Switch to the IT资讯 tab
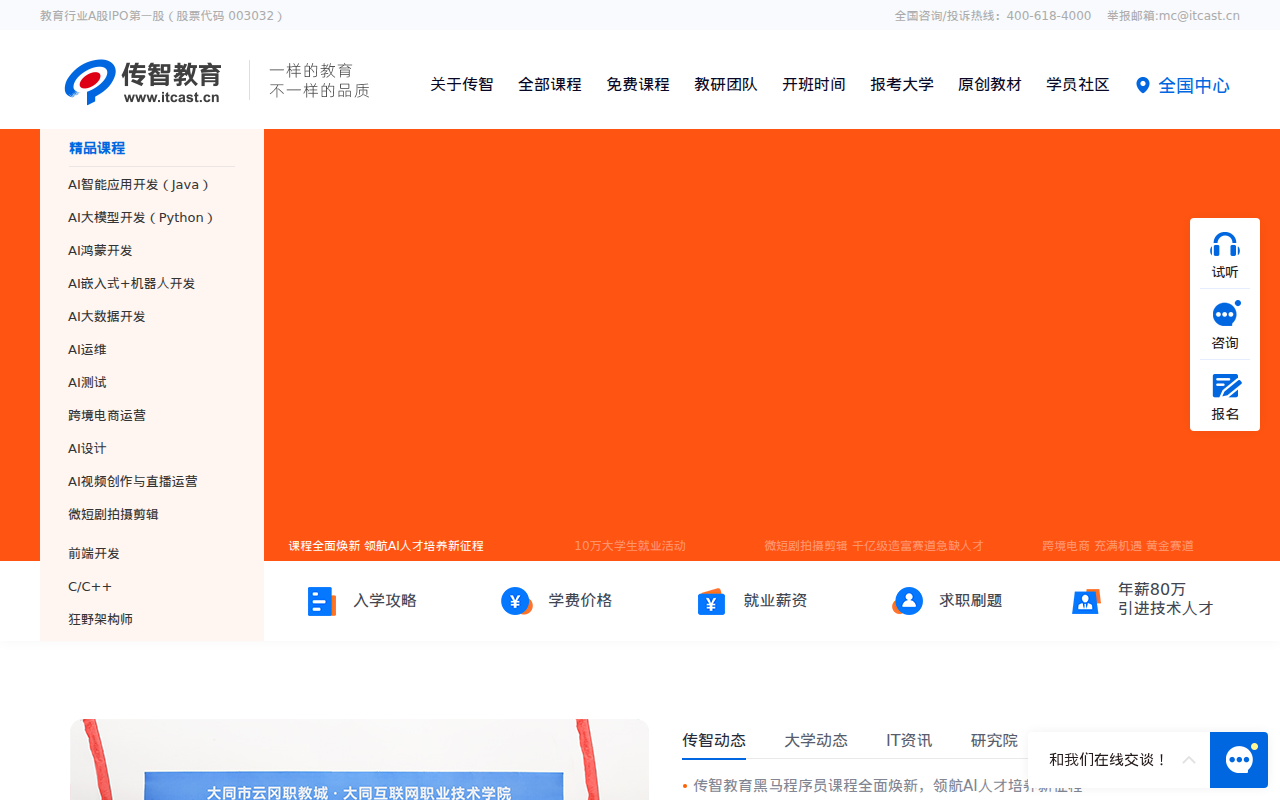Screen dimensions: 1280x800 [x=909, y=741]
